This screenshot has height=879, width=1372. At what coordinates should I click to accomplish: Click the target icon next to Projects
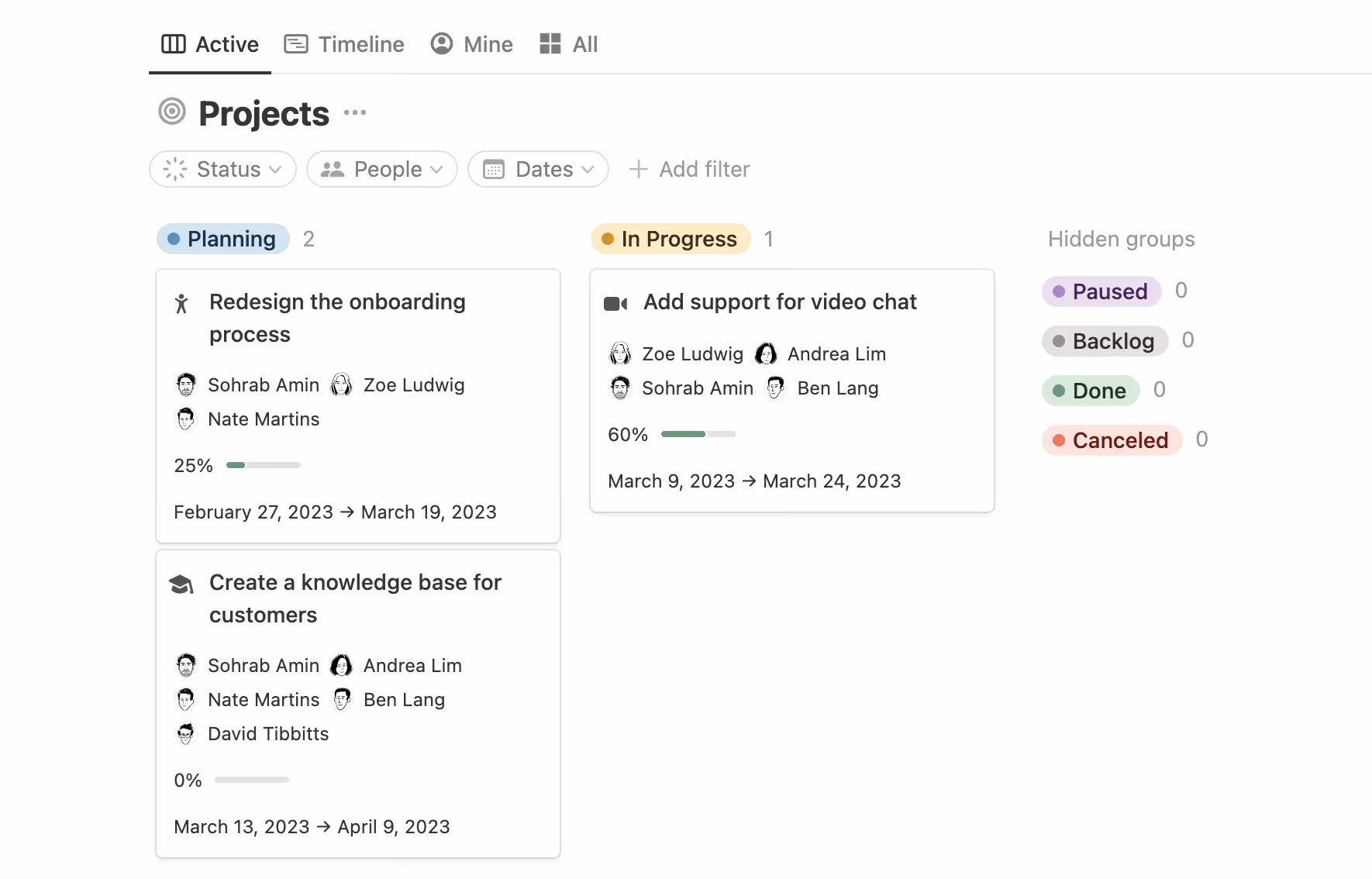point(170,112)
